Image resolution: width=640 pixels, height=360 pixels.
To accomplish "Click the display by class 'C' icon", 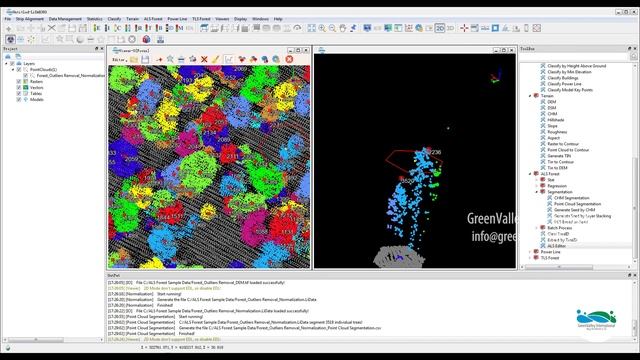I will click(x=118, y=28).
